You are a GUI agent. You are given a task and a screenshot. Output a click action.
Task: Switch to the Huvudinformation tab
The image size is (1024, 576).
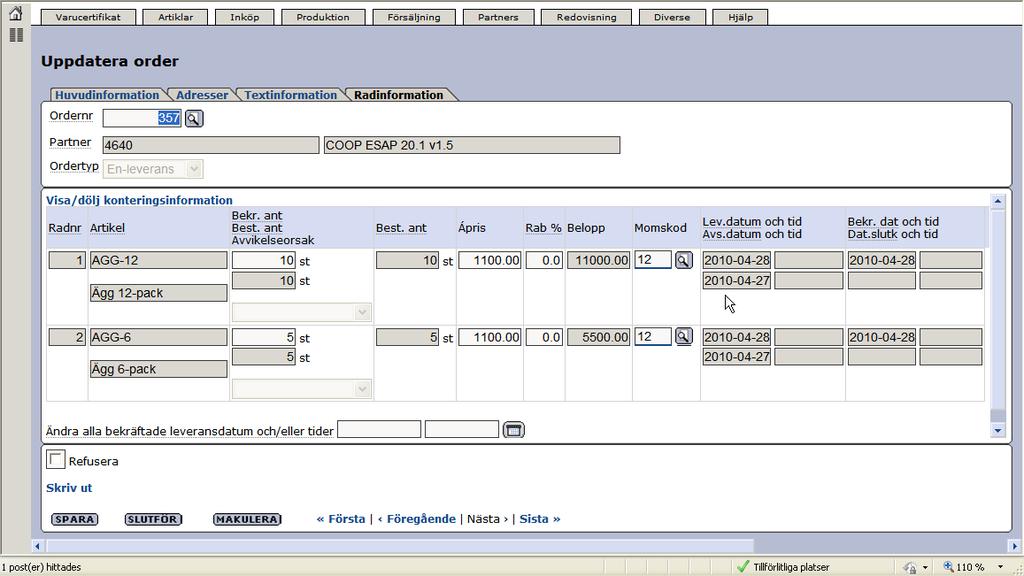pyautogui.click(x=107, y=95)
